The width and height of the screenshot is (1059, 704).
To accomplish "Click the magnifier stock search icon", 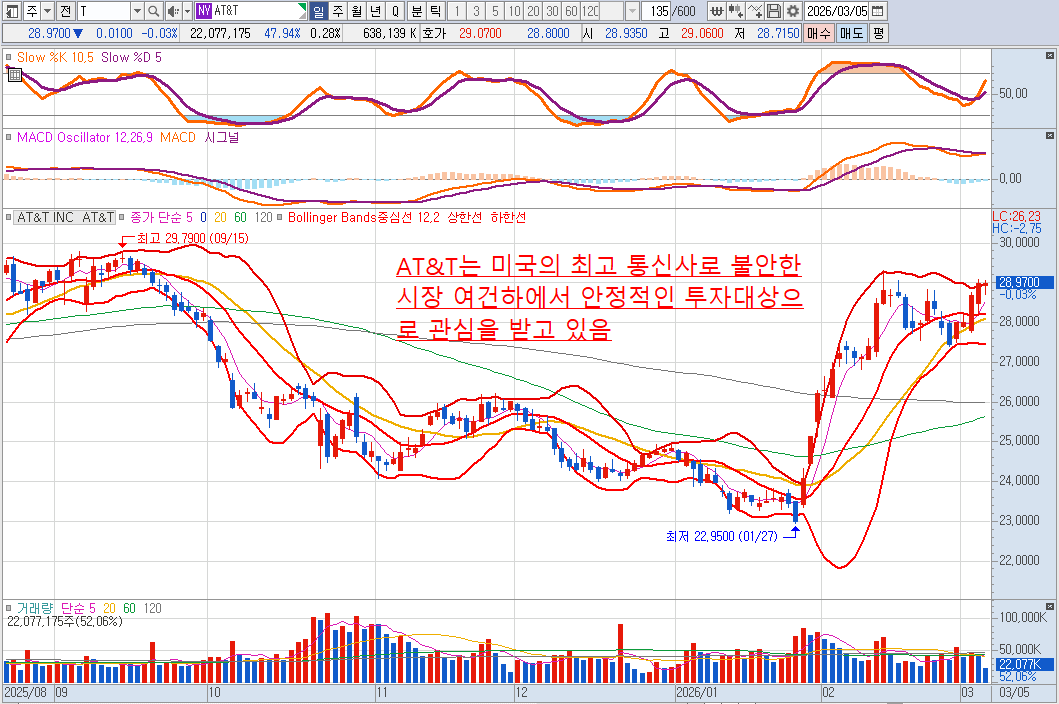I will tap(153, 11).
